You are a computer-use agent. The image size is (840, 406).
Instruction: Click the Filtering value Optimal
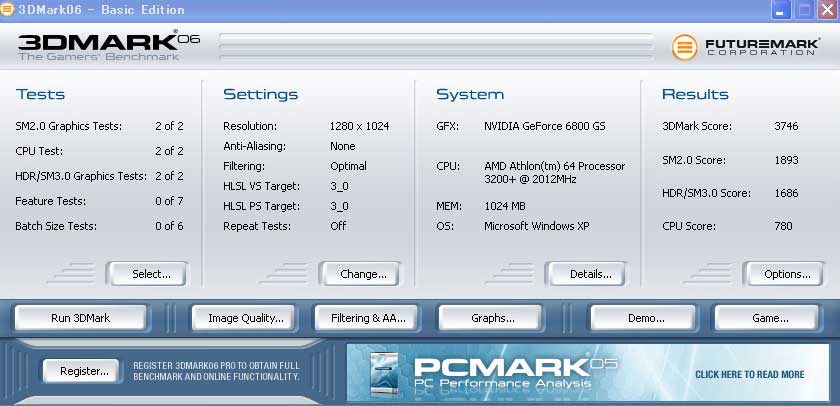(348, 166)
